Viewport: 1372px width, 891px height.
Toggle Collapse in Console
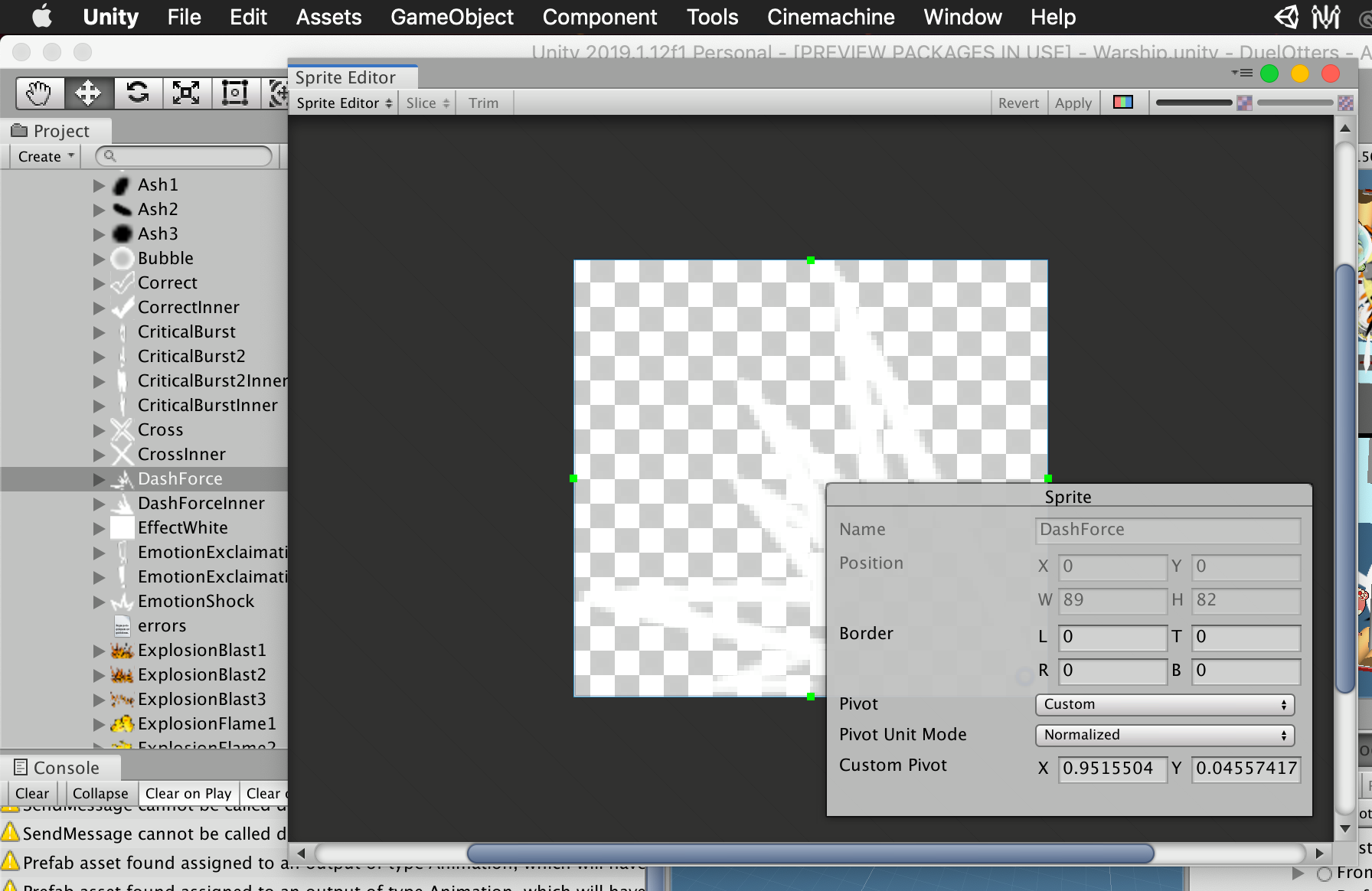(x=100, y=794)
